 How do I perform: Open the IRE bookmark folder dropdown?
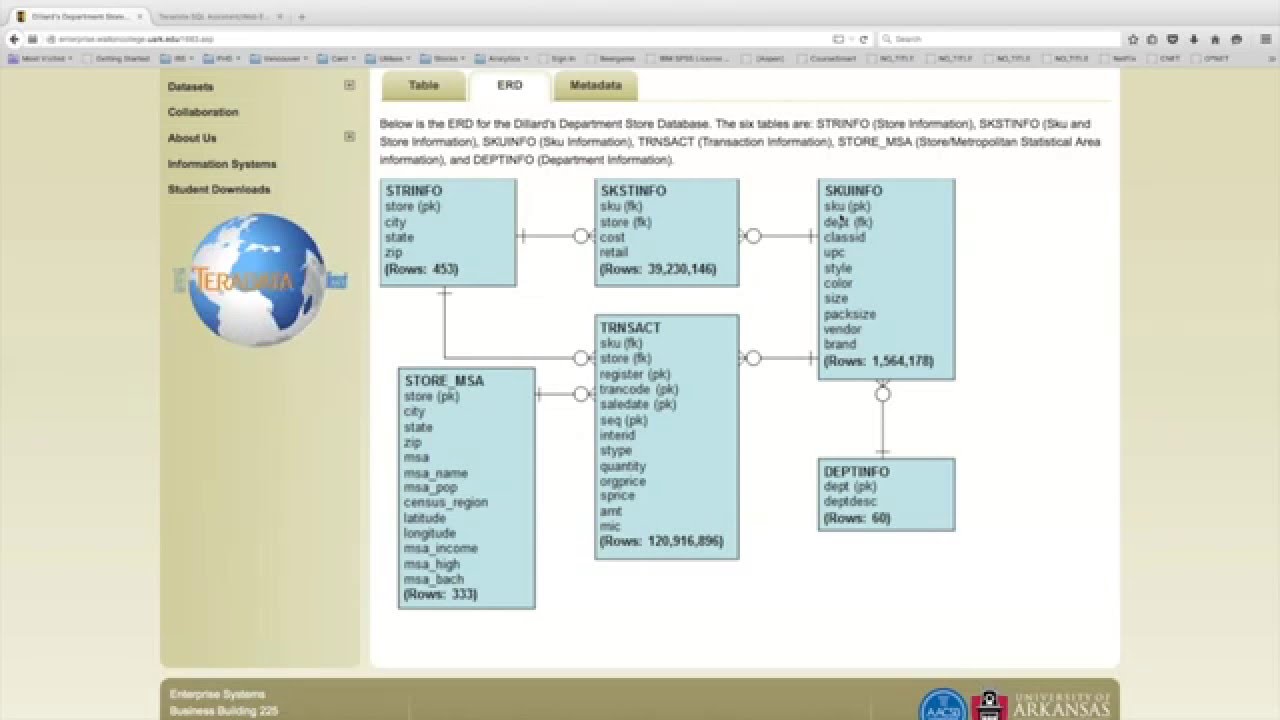coord(175,59)
